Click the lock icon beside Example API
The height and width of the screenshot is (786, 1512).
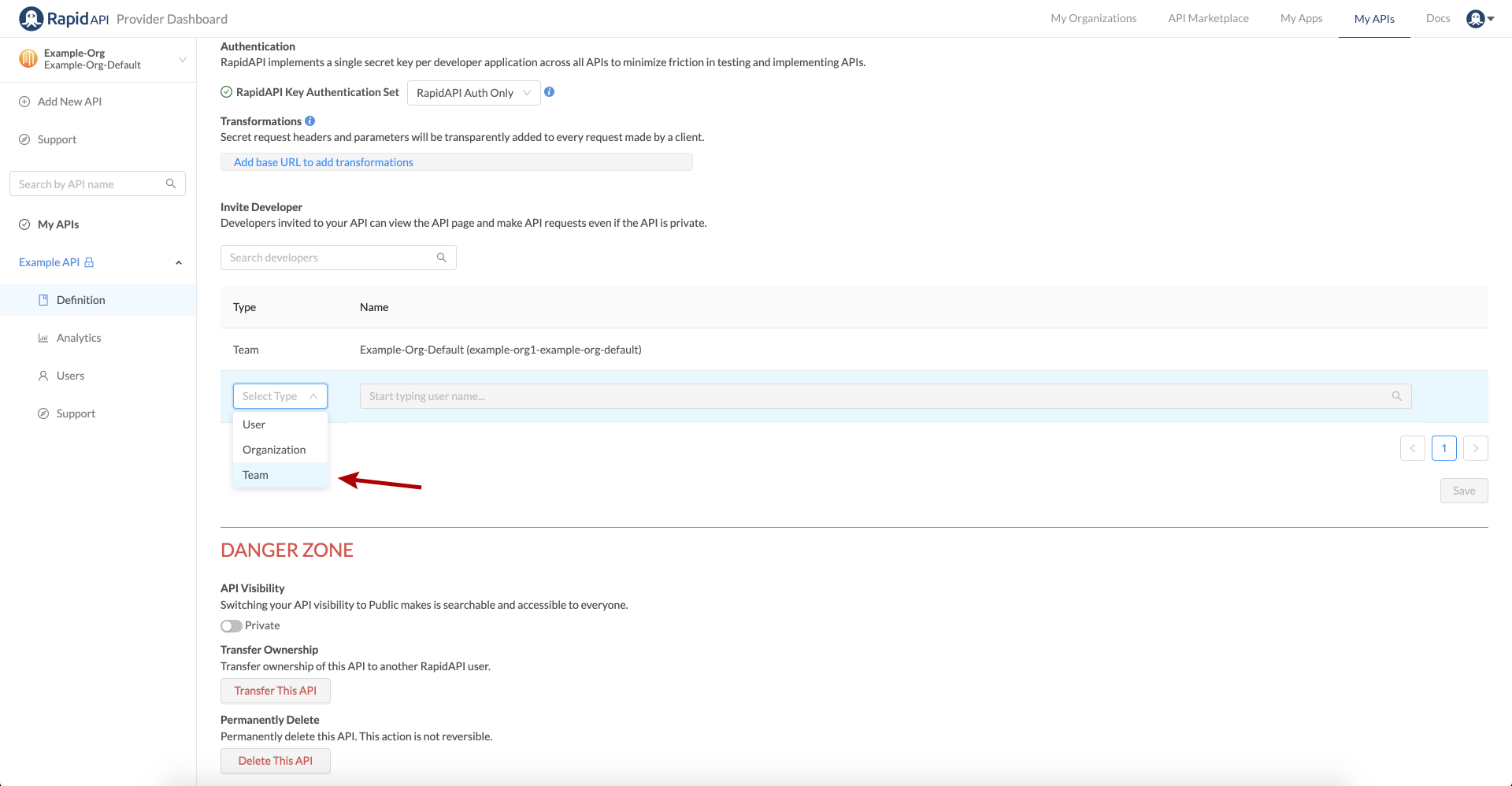pyautogui.click(x=89, y=262)
